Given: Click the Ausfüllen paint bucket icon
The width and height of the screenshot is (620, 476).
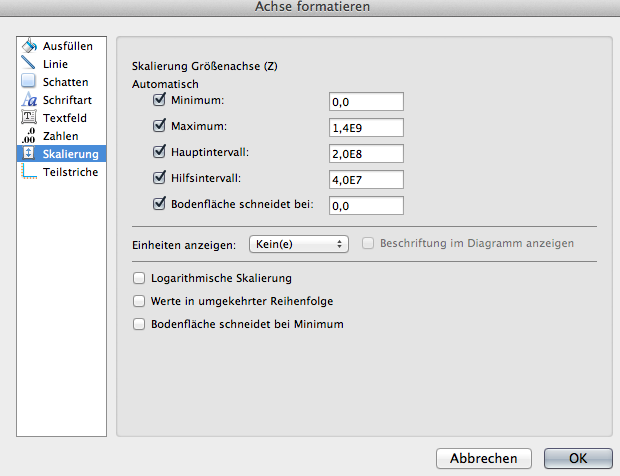Looking at the screenshot, I should point(29,46).
